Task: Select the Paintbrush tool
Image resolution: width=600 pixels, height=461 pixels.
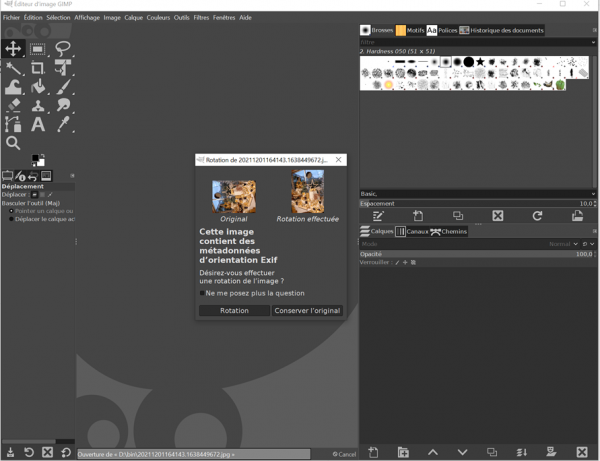Action: click(x=63, y=87)
